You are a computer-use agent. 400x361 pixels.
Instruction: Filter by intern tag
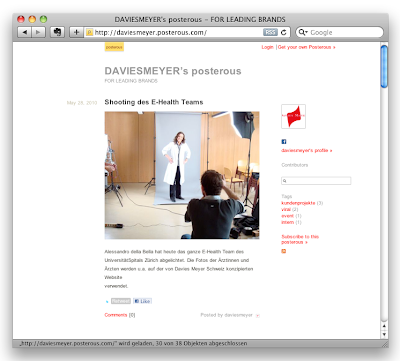tap(287, 222)
